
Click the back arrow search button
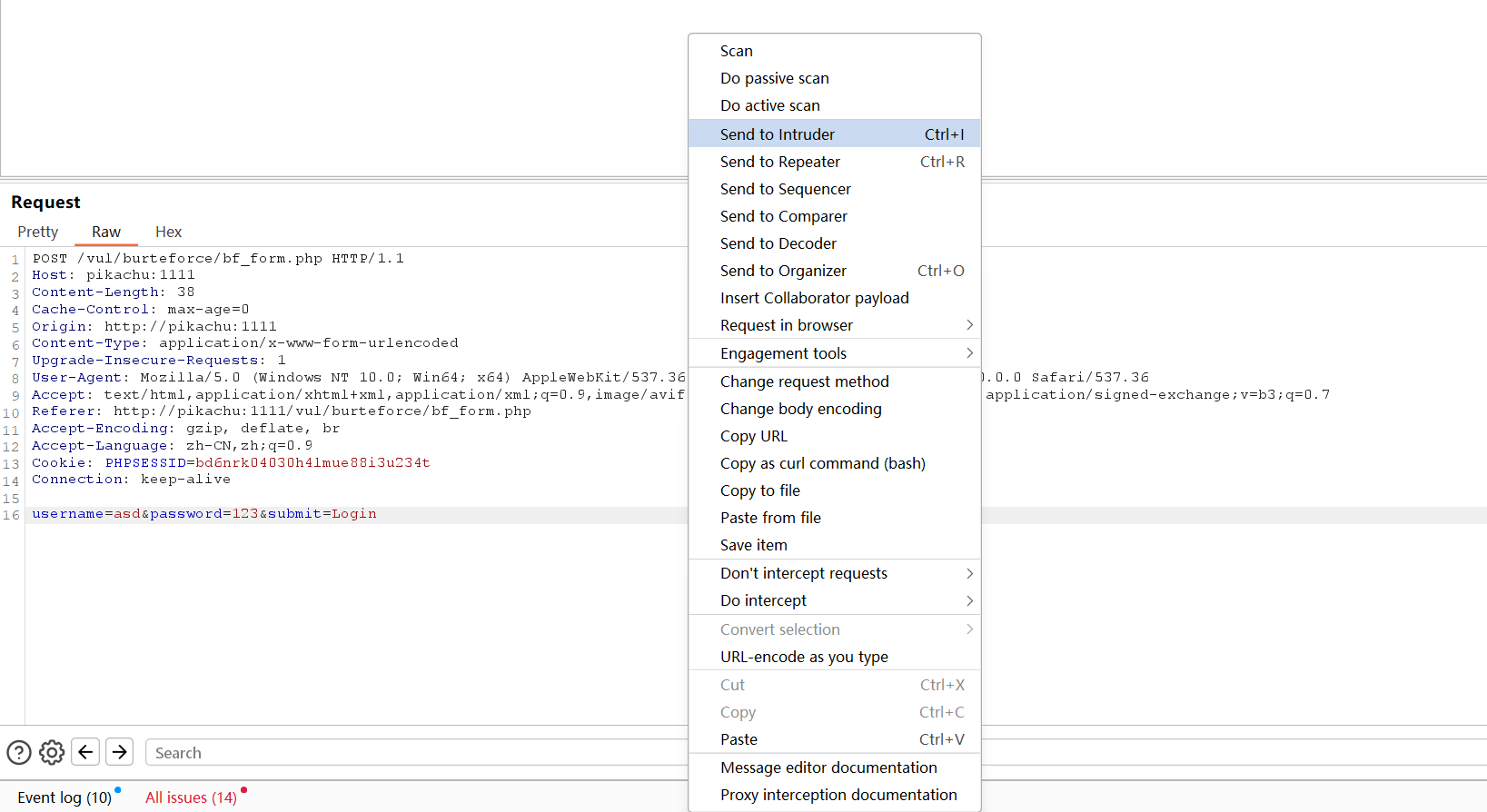pyautogui.click(x=85, y=752)
